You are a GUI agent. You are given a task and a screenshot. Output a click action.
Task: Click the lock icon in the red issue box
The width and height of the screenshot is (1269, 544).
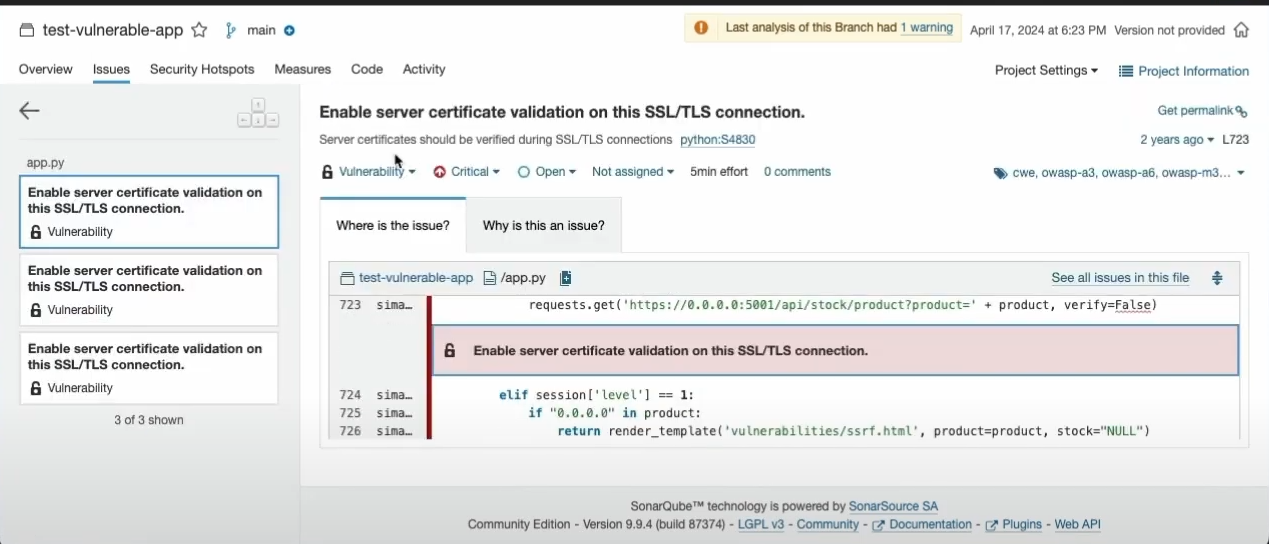coord(450,351)
